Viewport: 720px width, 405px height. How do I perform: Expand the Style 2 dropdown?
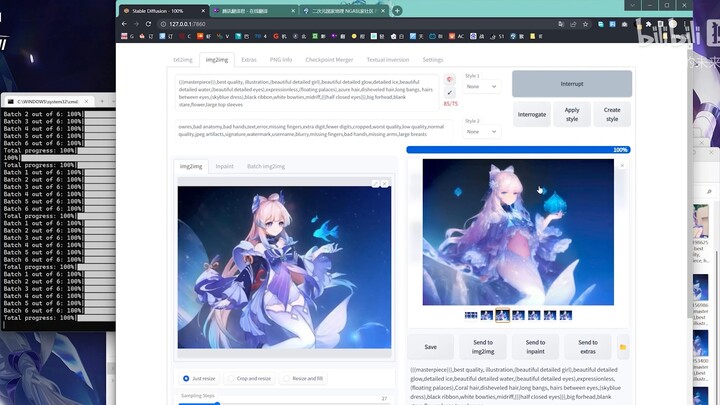pyautogui.click(x=481, y=131)
